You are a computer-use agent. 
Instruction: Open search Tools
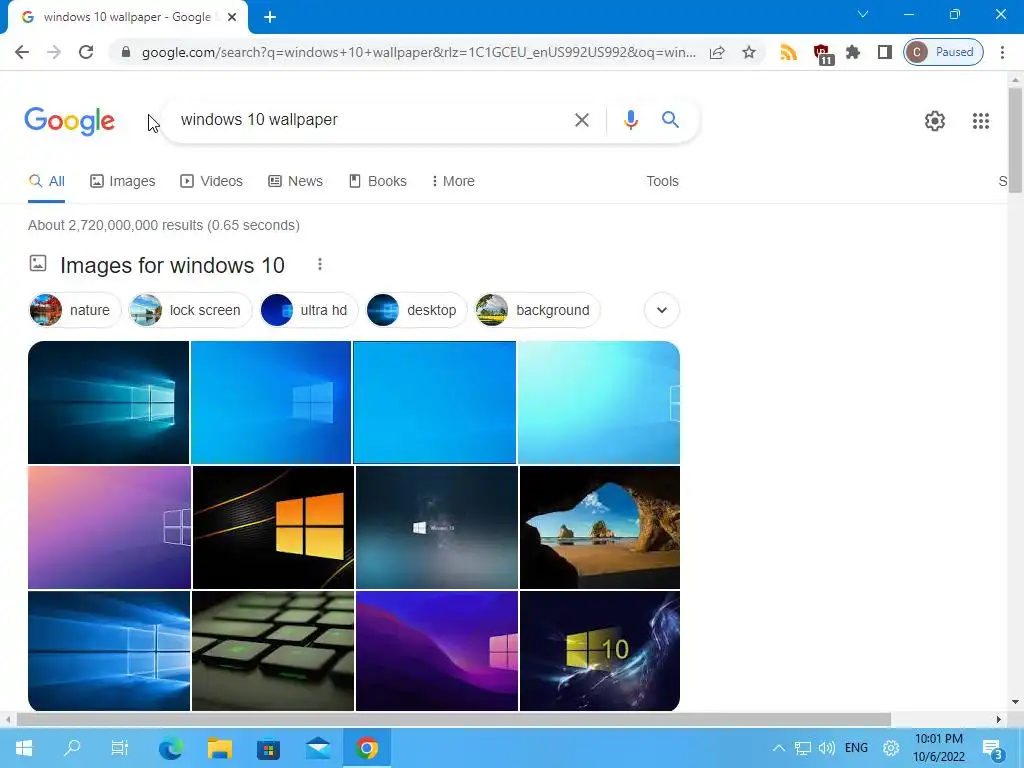point(662,181)
